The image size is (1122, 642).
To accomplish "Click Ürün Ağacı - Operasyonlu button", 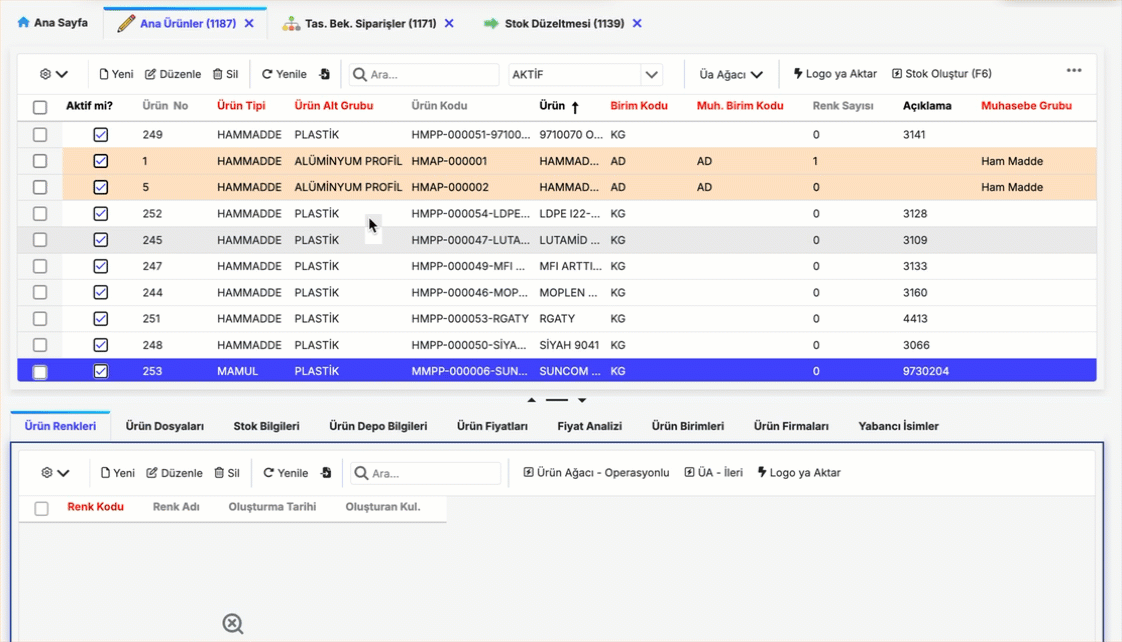I will [x=596, y=473].
